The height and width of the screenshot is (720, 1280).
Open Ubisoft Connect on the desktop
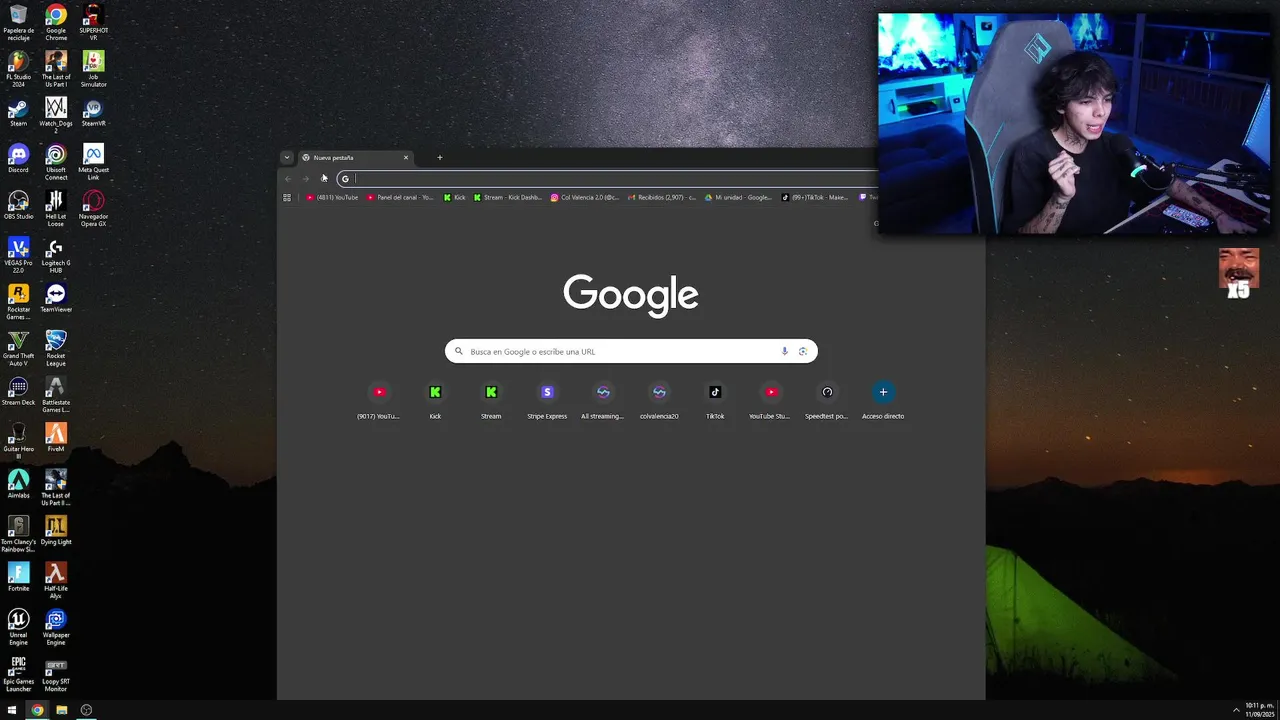pyautogui.click(x=56, y=162)
